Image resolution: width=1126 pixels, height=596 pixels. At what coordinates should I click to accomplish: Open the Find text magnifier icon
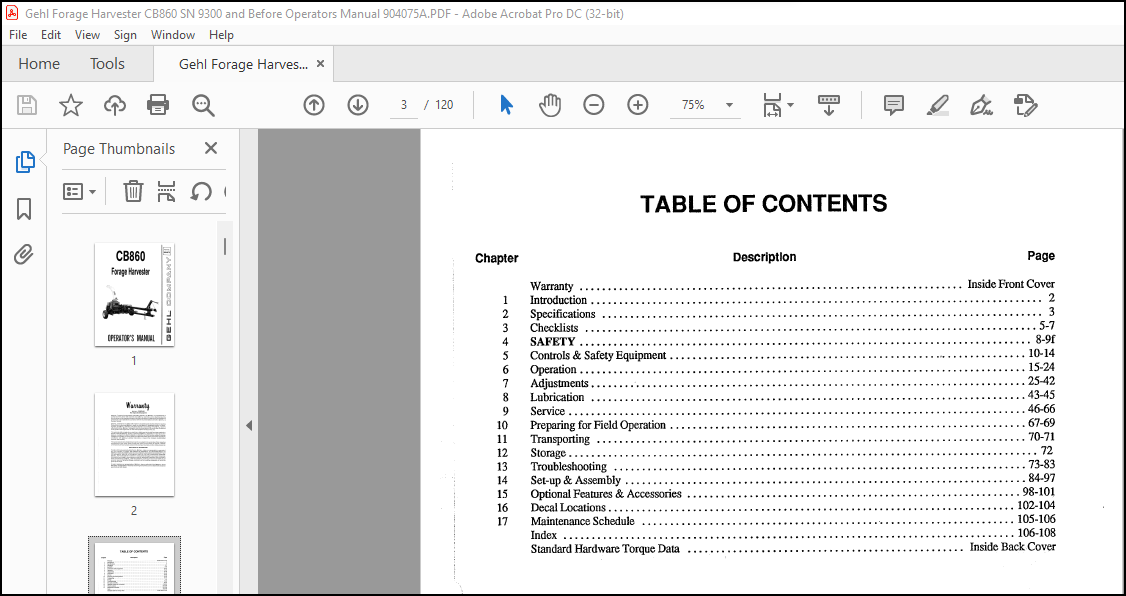(x=203, y=106)
